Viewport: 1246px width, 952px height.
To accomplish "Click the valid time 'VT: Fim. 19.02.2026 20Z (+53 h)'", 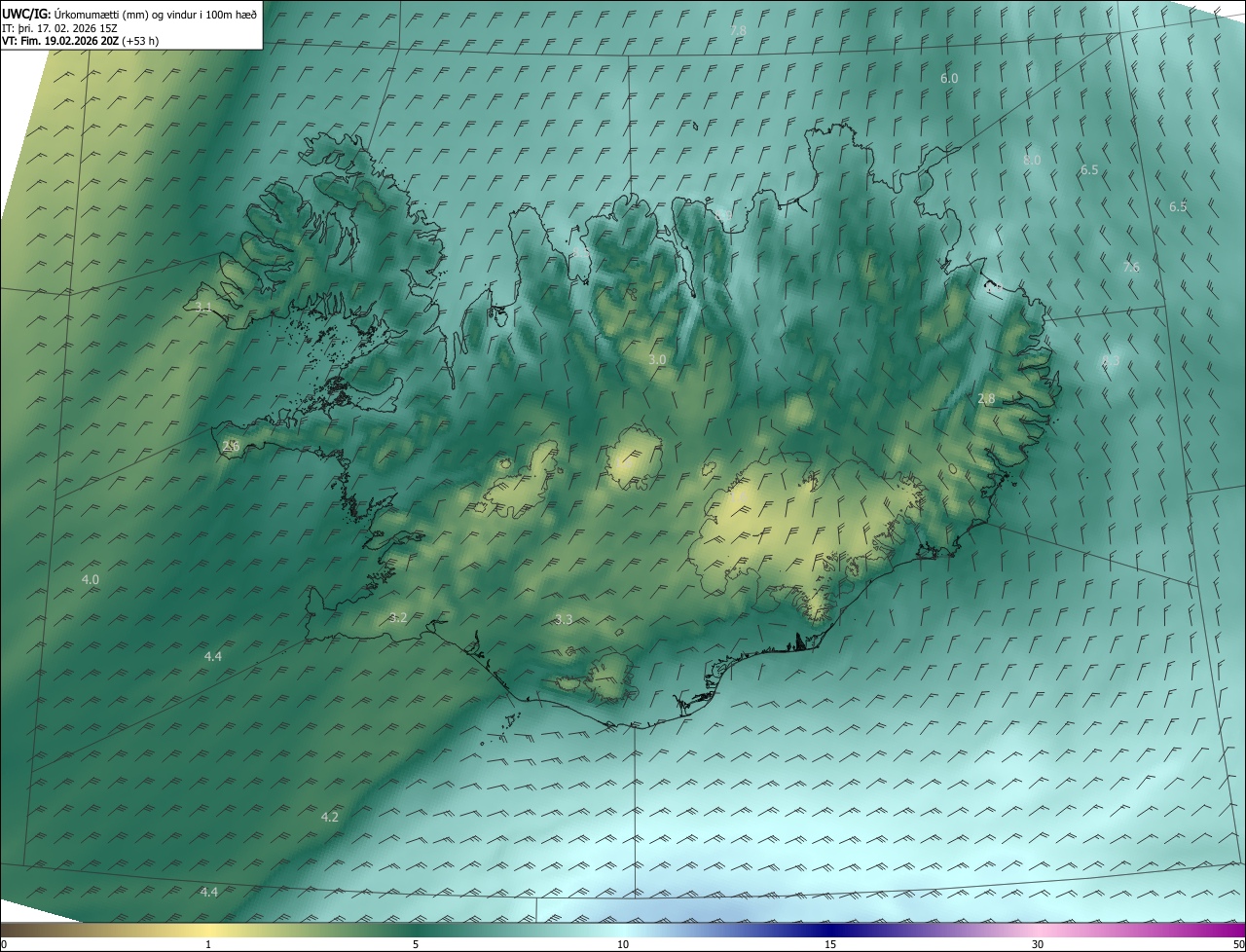I will 80,41.
